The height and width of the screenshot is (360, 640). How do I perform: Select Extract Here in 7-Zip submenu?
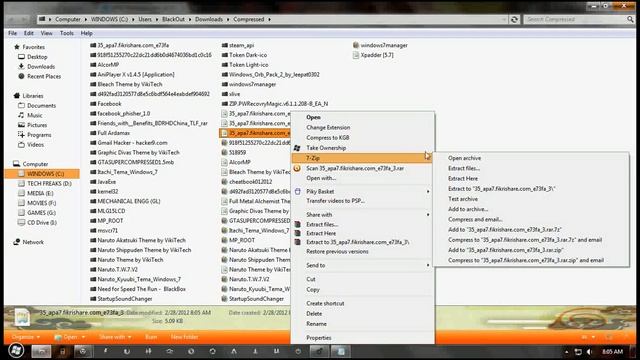463,178
